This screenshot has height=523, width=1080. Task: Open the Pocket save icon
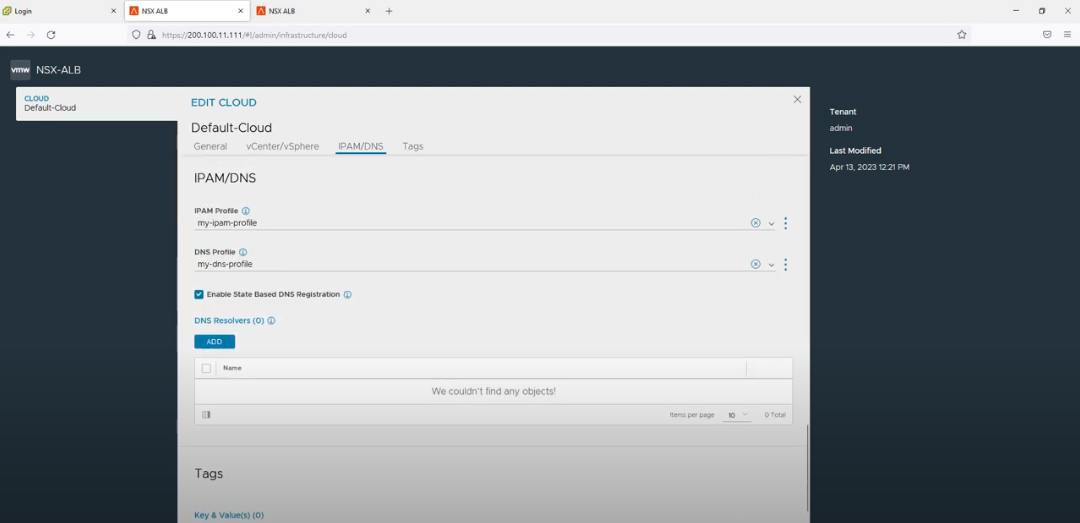pyautogui.click(x=1047, y=34)
